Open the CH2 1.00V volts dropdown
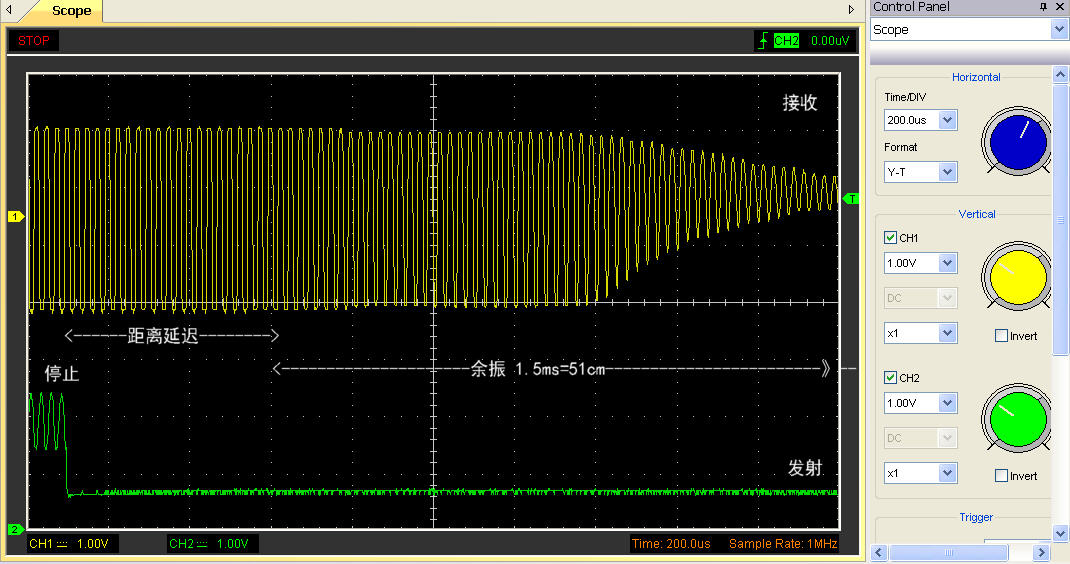Image resolution: width=1070 pixels, height=564 pixels. [947, 403]
